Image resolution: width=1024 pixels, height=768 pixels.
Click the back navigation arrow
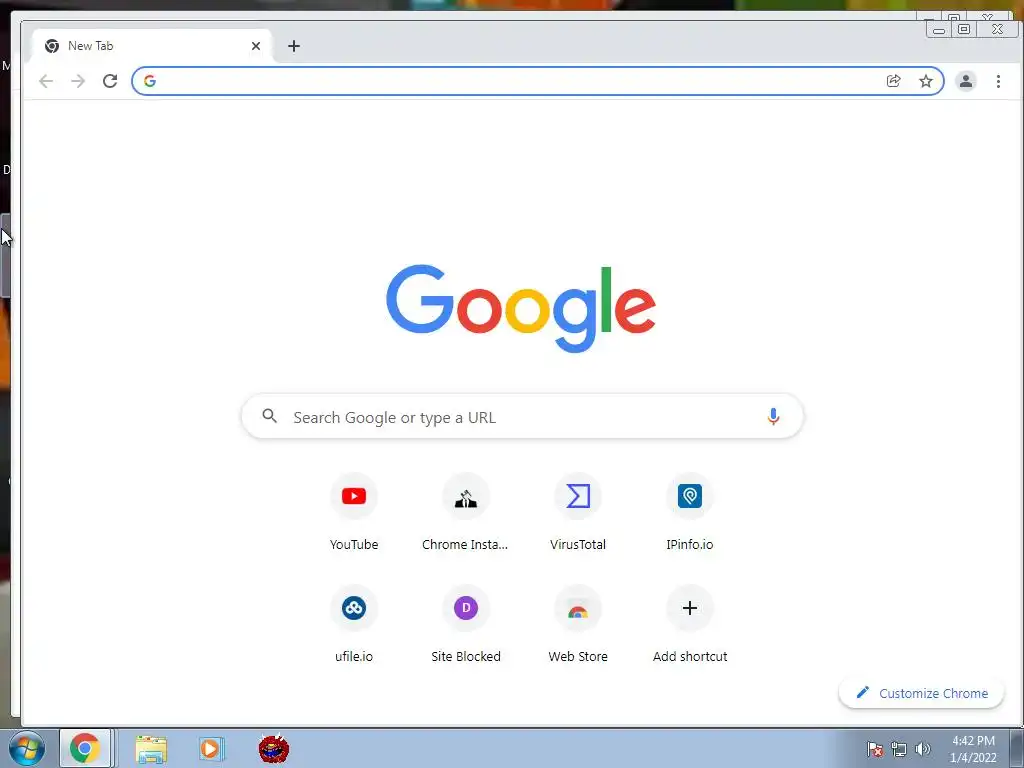click(46, 81)
